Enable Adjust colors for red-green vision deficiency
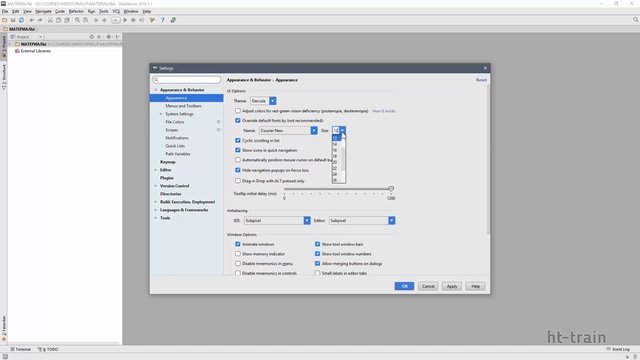Viewport: 640px width, 360px height. (x=238, y=111)
